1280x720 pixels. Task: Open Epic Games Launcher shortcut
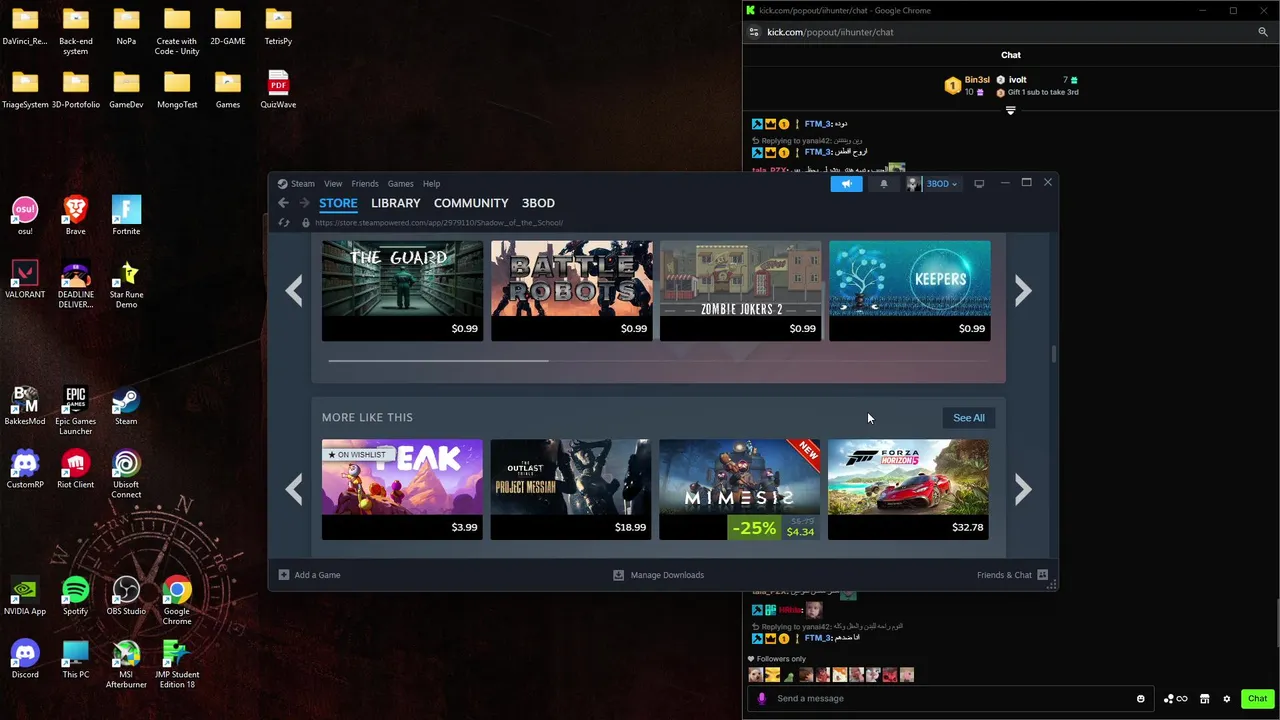tap(75, 410)
